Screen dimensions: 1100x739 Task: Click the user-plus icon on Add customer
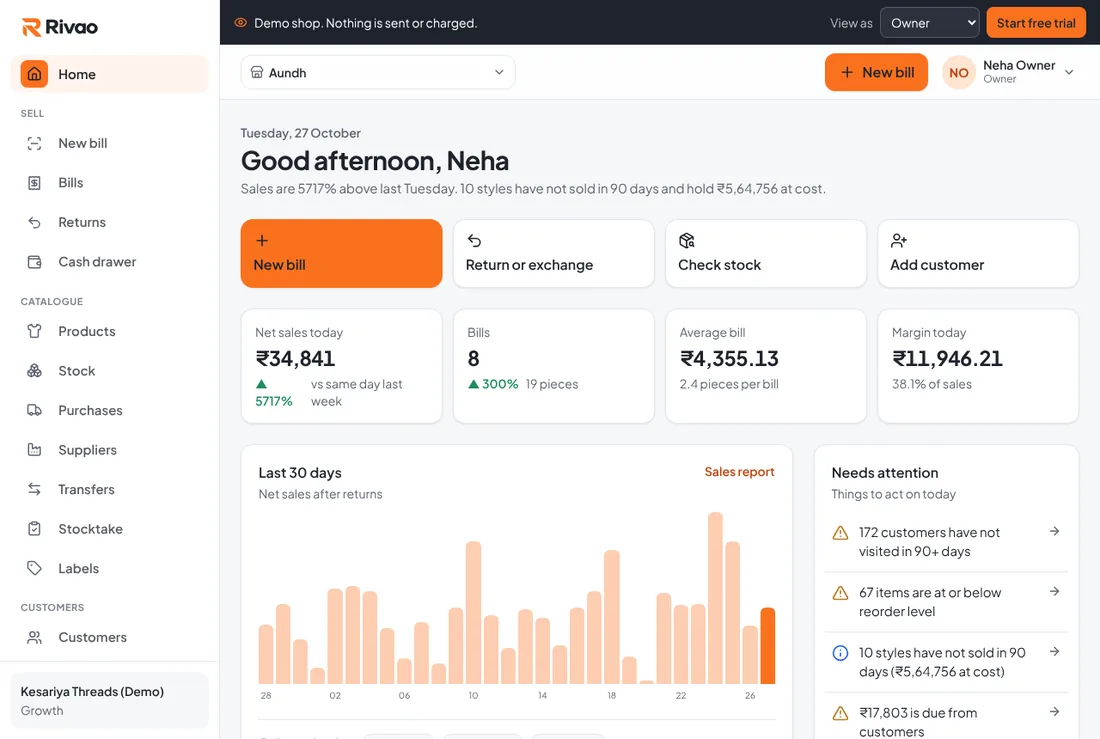pos(899,241)
